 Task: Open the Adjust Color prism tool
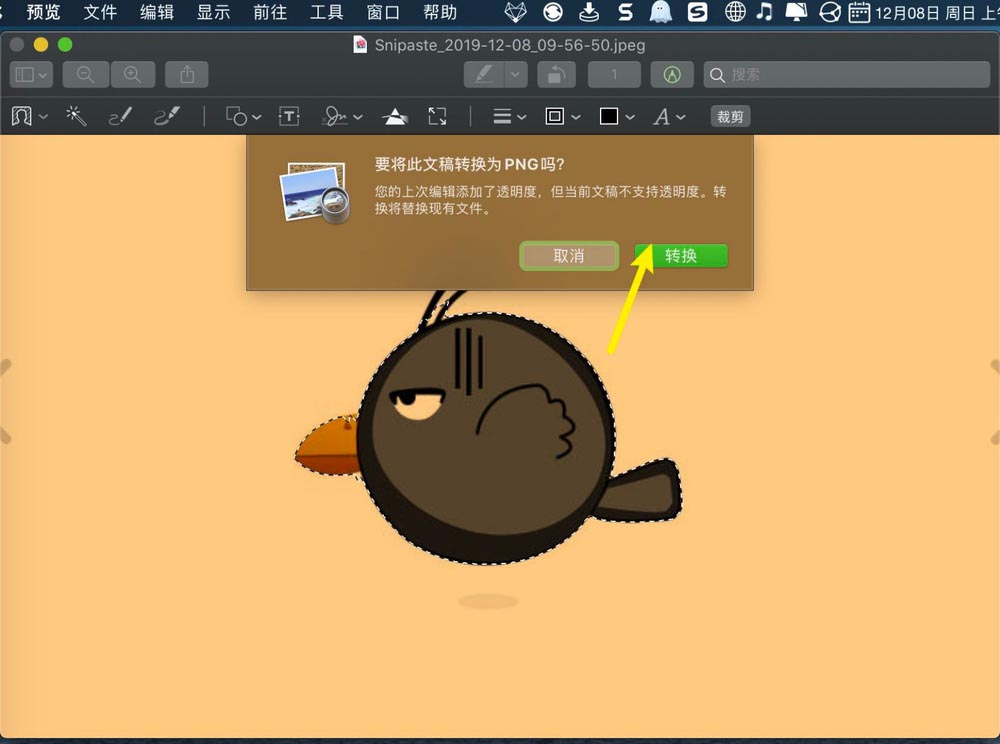pyautogui.click(x=395, y=116)
